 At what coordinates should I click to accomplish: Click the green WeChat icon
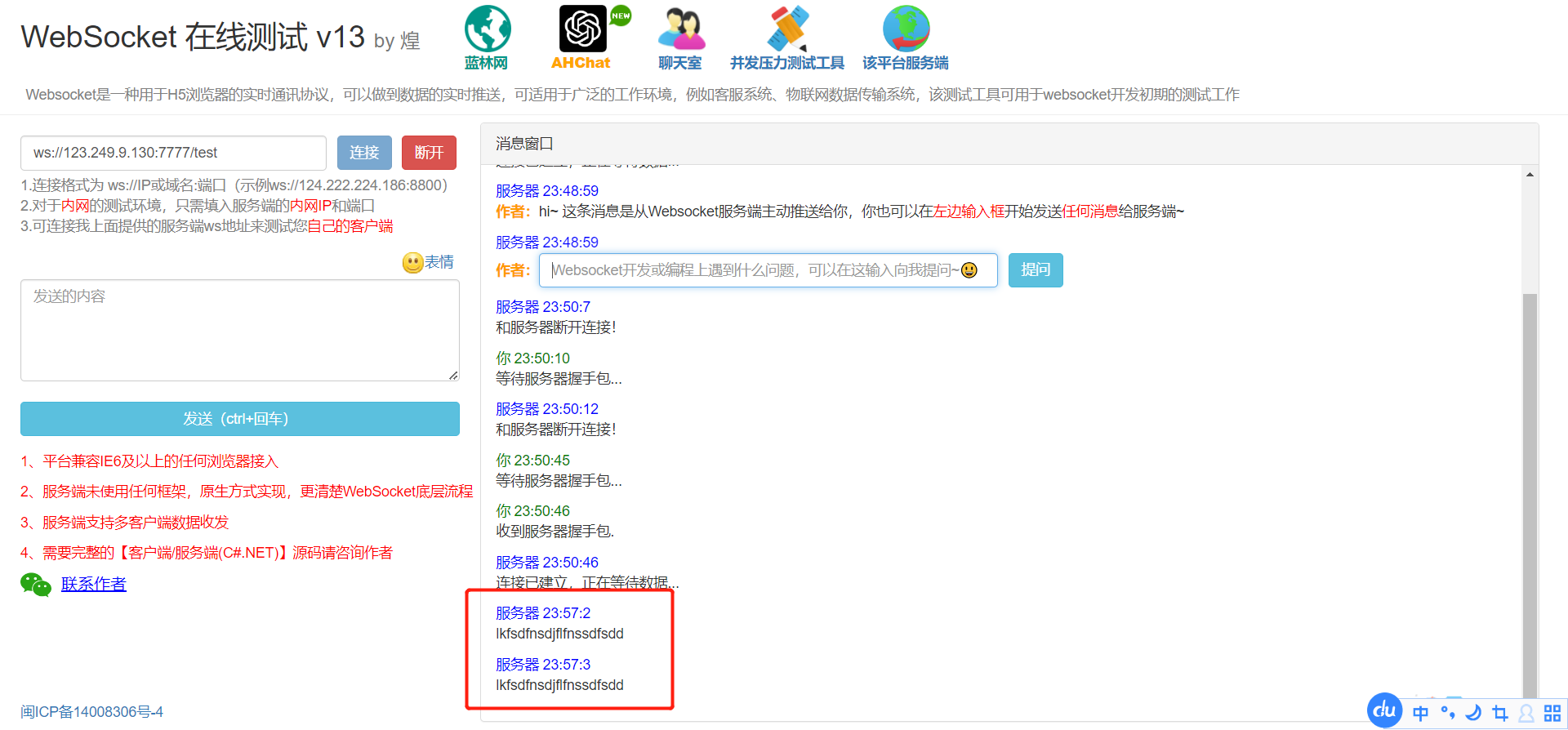(x=35, y=585)
